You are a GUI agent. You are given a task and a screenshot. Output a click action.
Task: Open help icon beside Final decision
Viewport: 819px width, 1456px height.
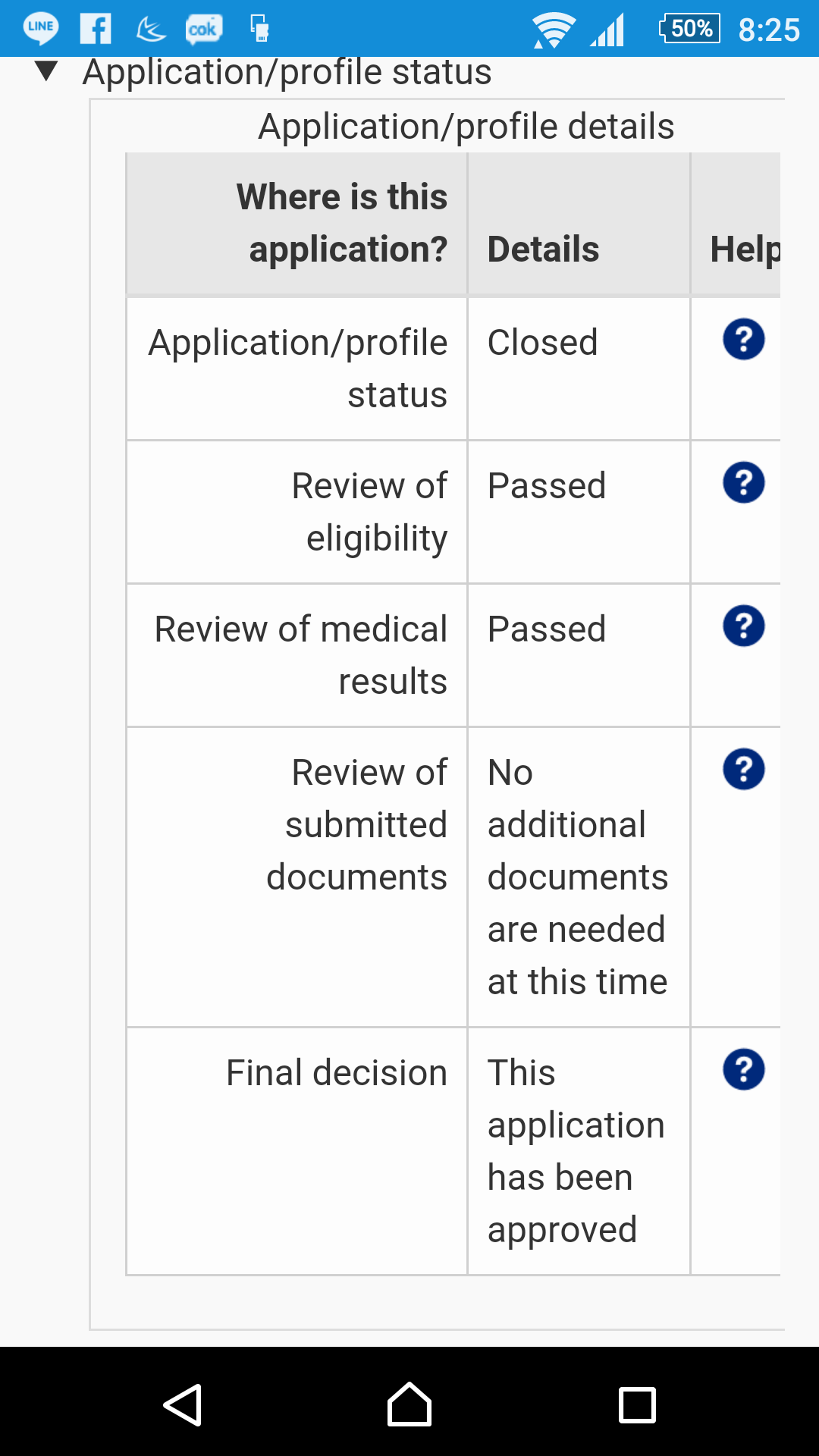click(x=743, y=1069)
